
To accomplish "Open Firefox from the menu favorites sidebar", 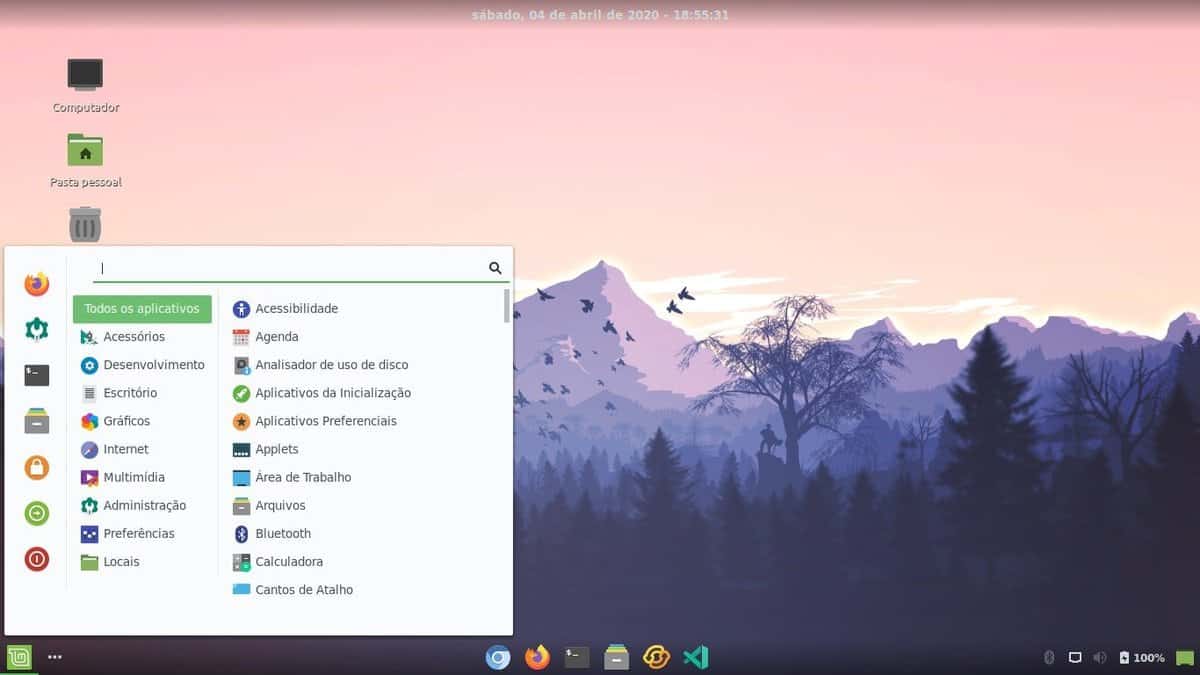I will pyautogui.click(x=37, y=284).
